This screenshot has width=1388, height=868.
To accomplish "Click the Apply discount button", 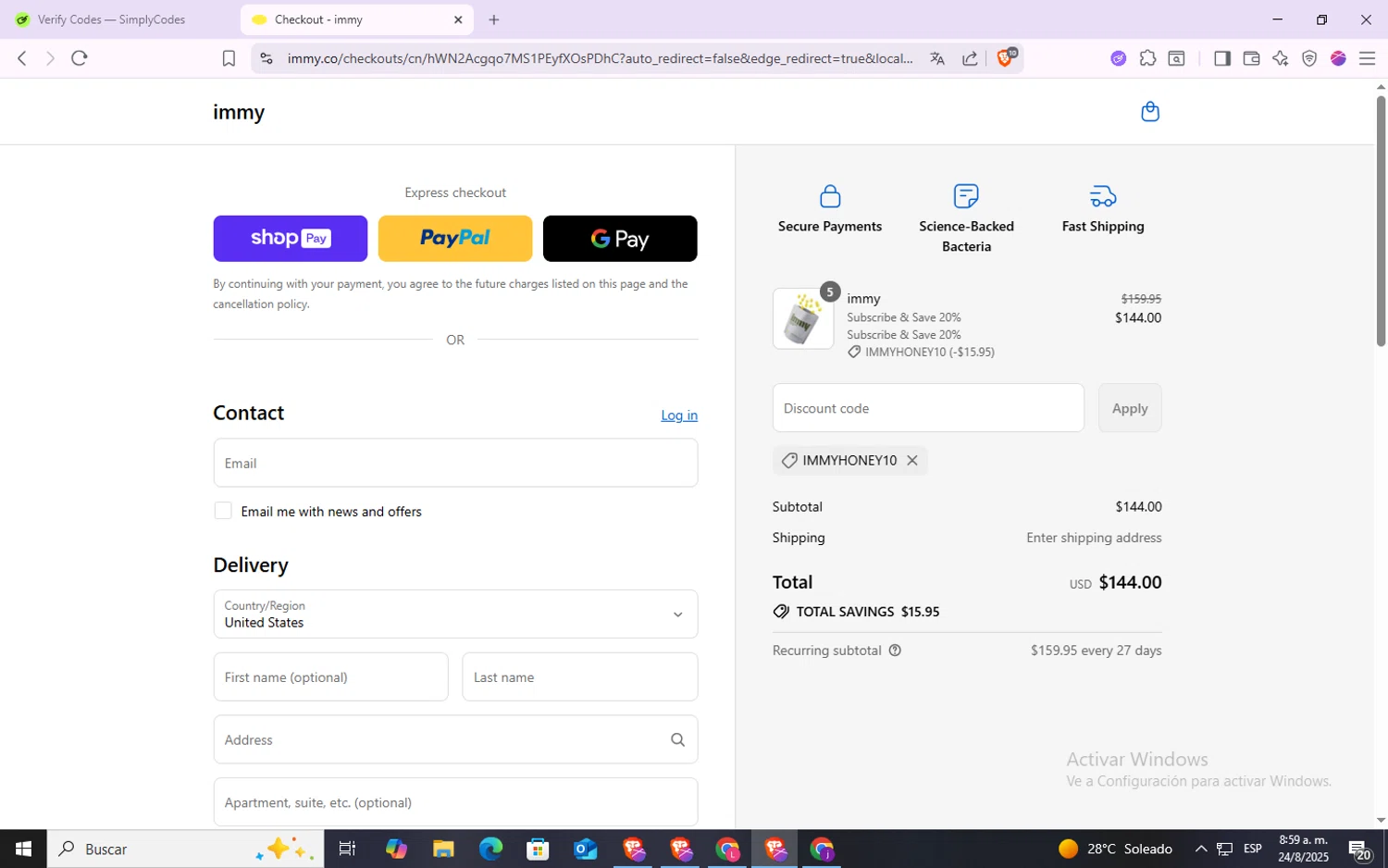I will point(1130,408).
